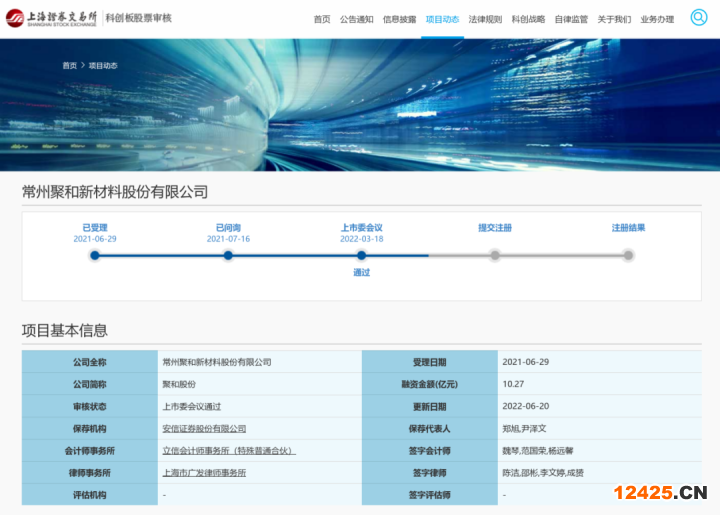
Task: Open the 安信证券股份有限公司 sponsor link
Action: pos(204,428)
